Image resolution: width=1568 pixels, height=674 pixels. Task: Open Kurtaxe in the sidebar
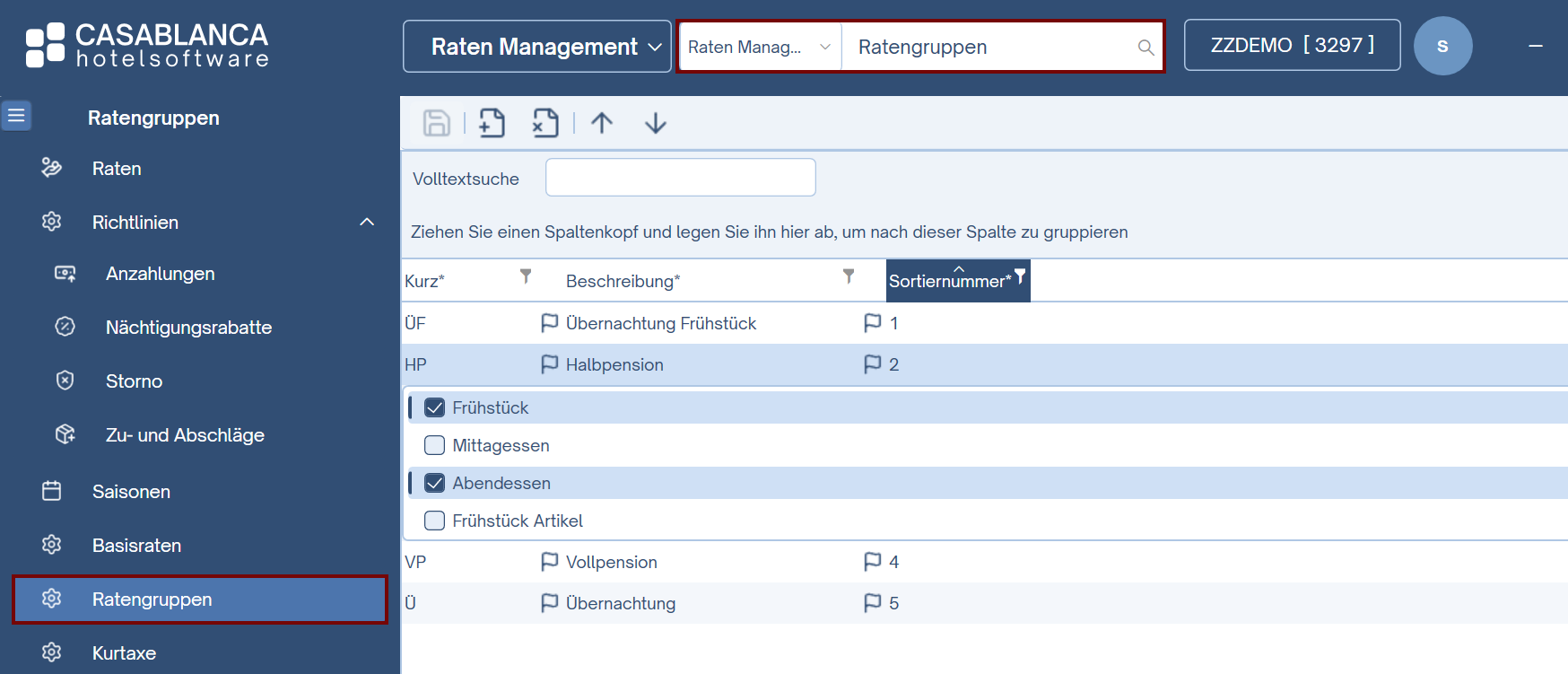[124, 653]
